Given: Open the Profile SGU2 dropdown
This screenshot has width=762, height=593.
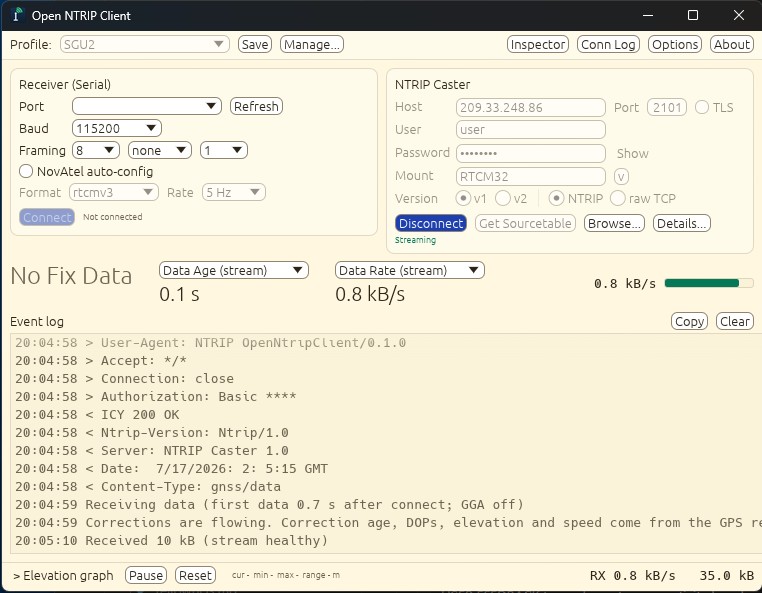Looking at the screenshot, I should [x=144, y=44].
